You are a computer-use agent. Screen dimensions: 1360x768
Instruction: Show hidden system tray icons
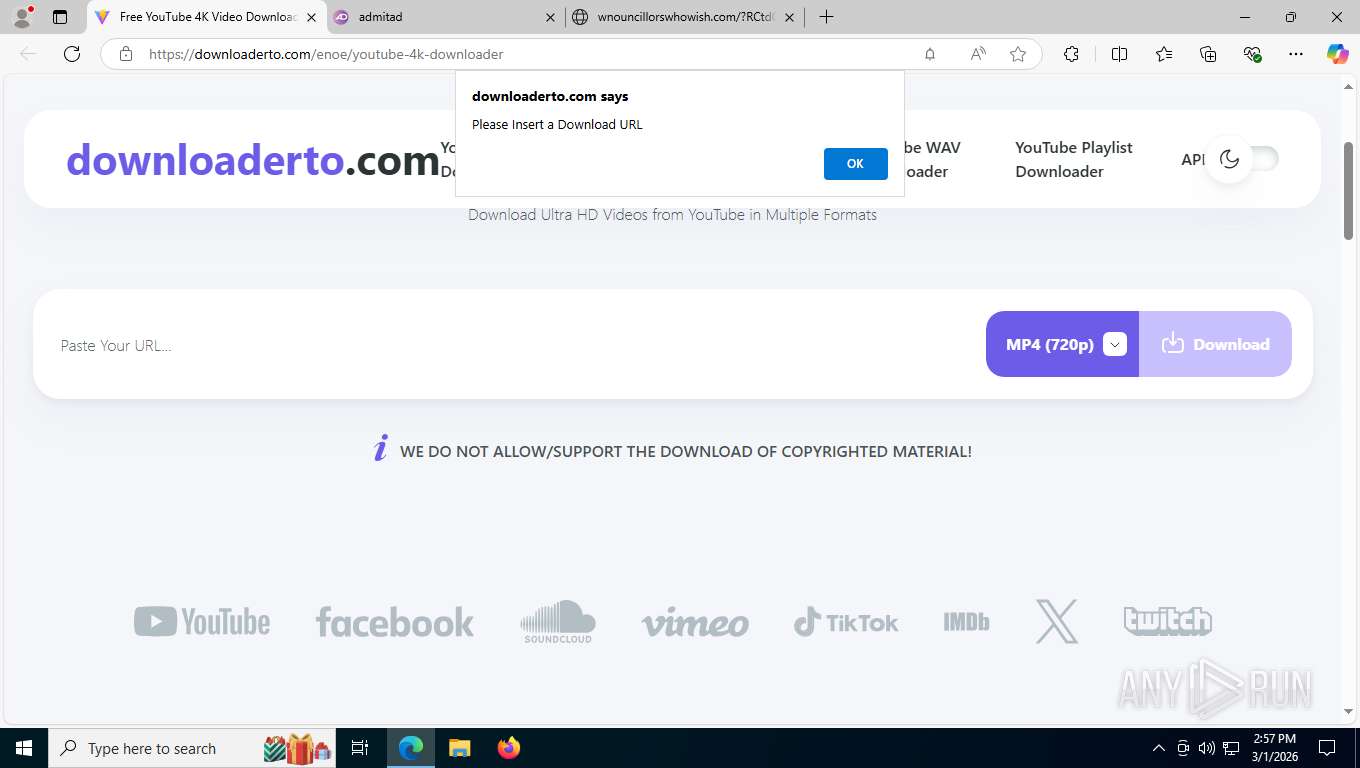point(1159,748)
